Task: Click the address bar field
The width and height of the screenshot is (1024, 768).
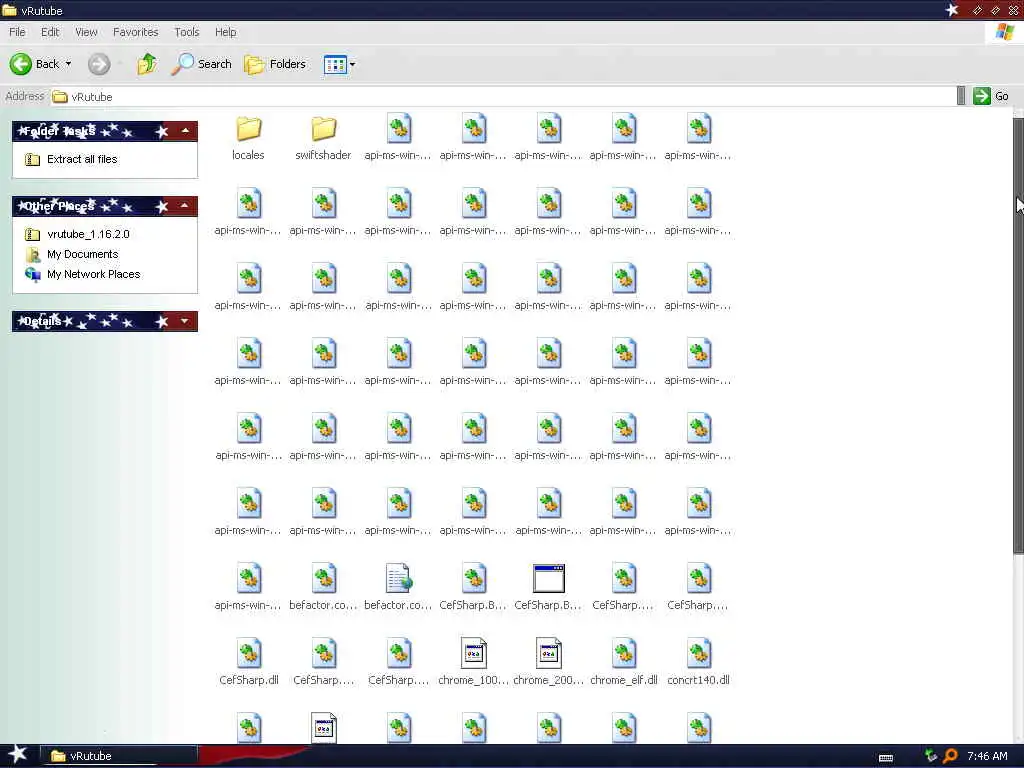Action: [x=503, y=97]
